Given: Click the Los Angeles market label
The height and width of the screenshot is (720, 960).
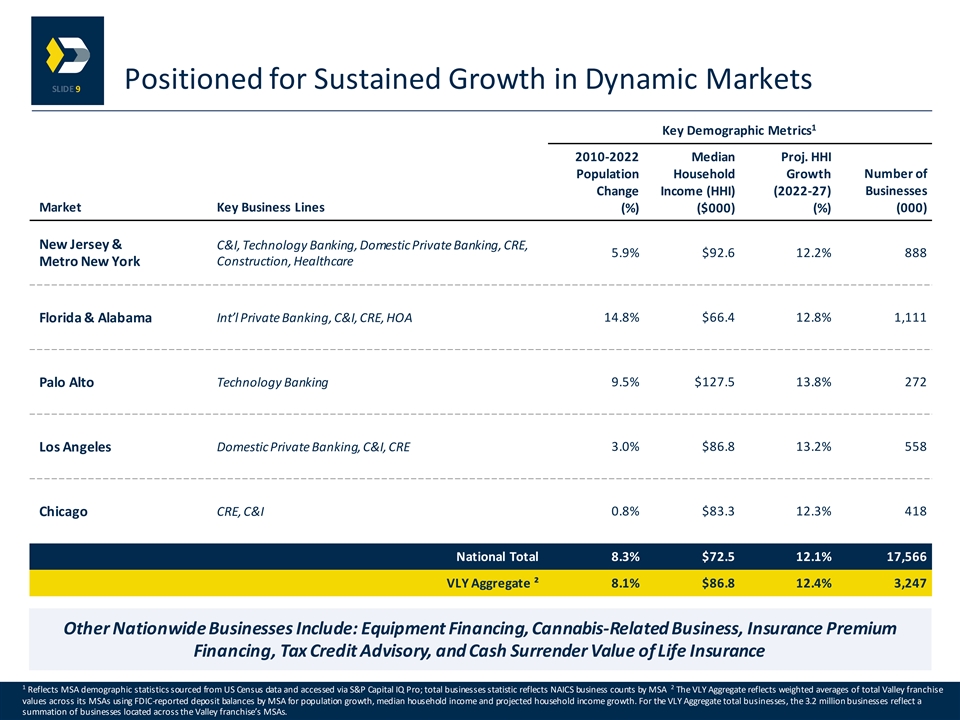Looking at the screenshot, I should point(75,446).
